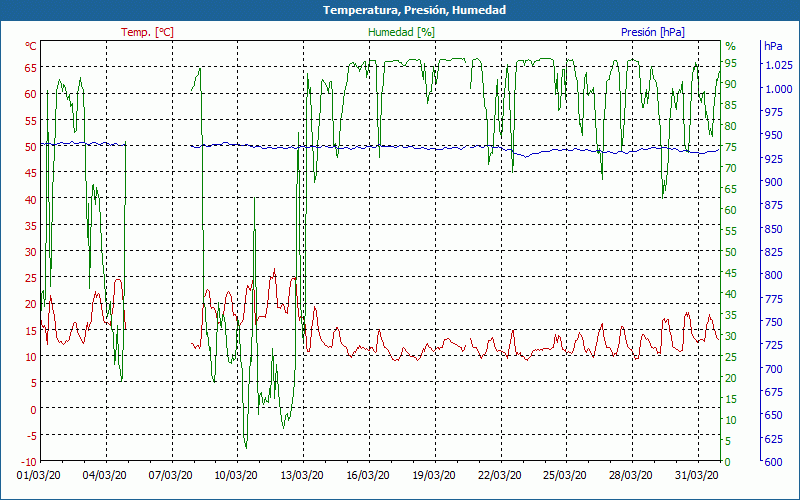Click the red '°C' axis unit label
This screenshot has width=800, height=500.
(31, 46)
